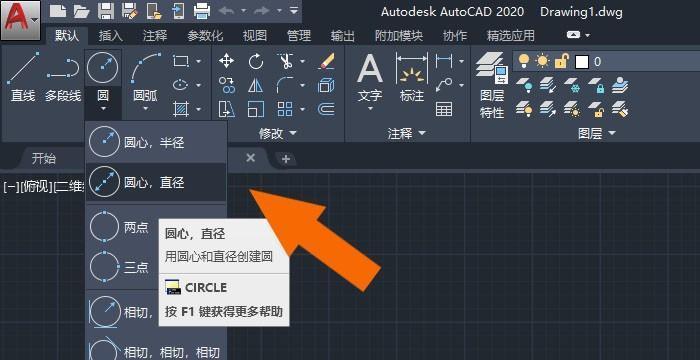Viewport: 700px width, 360px height.
Task: Switch to the 视图 ribbon tab
Action: (255, 36)
